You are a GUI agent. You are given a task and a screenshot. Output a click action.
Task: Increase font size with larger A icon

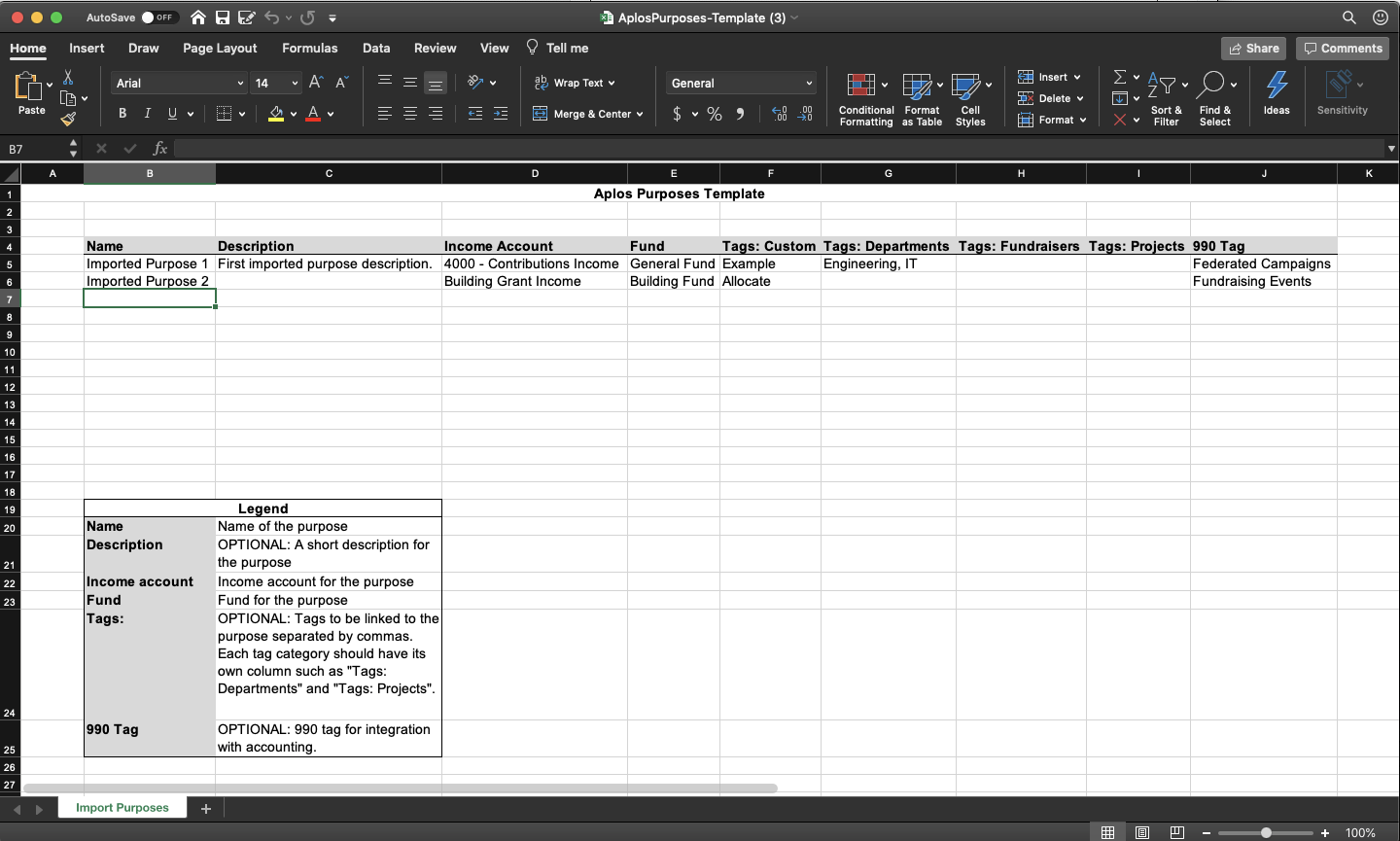[316, 83]
